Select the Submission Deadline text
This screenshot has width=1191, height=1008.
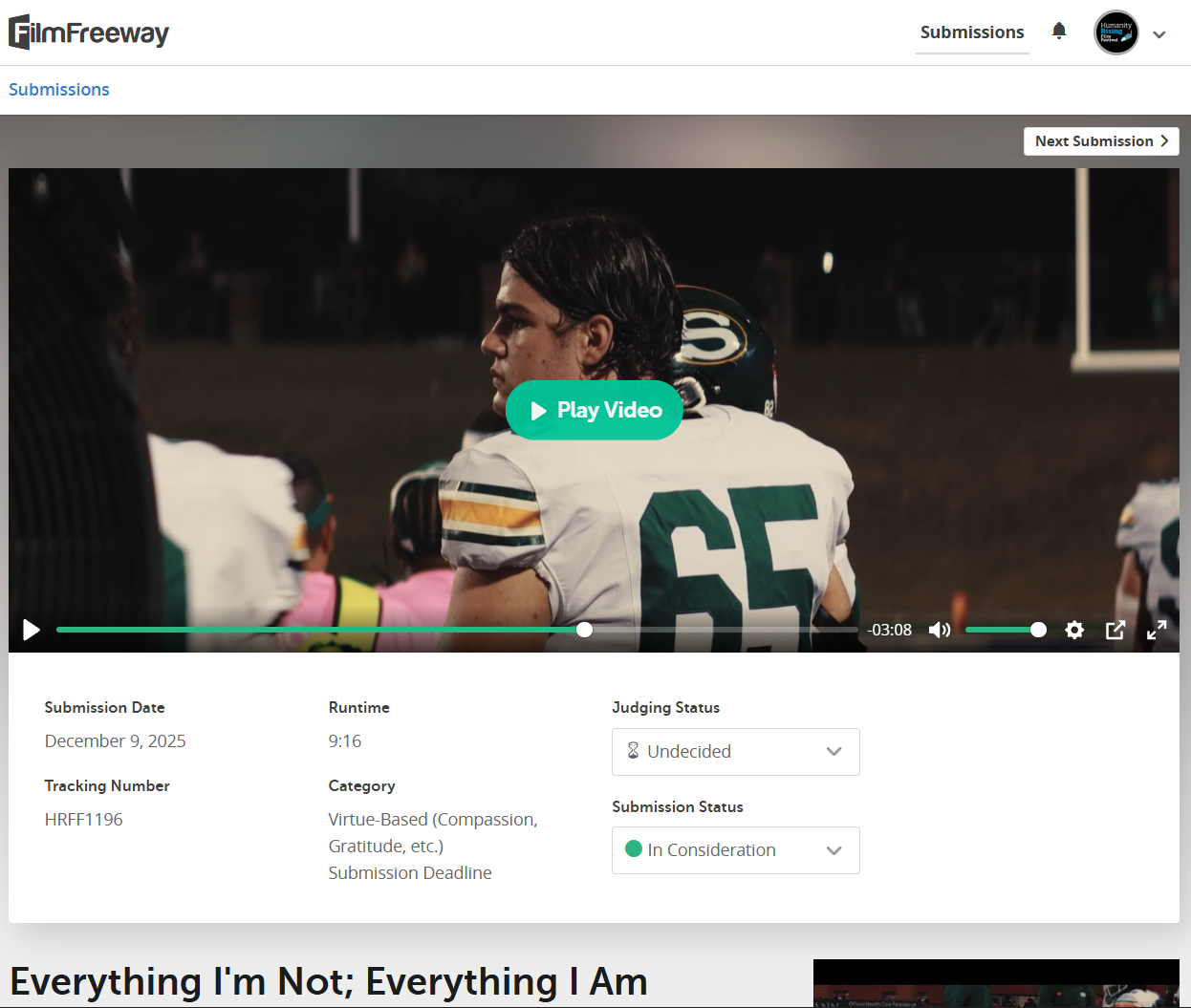(410, 873)
